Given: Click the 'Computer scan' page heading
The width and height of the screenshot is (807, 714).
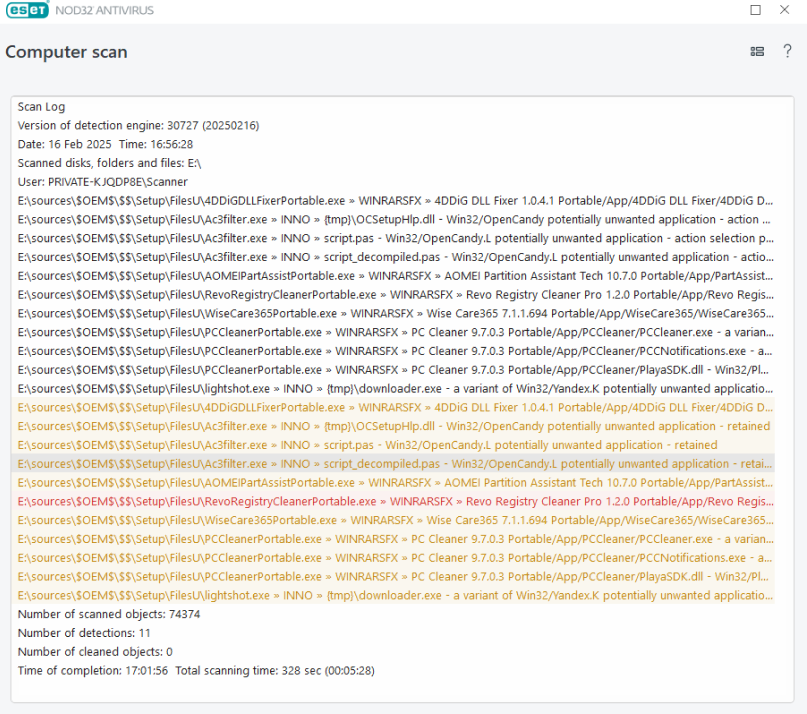Looking at the screenshot, I should point(66,52).
